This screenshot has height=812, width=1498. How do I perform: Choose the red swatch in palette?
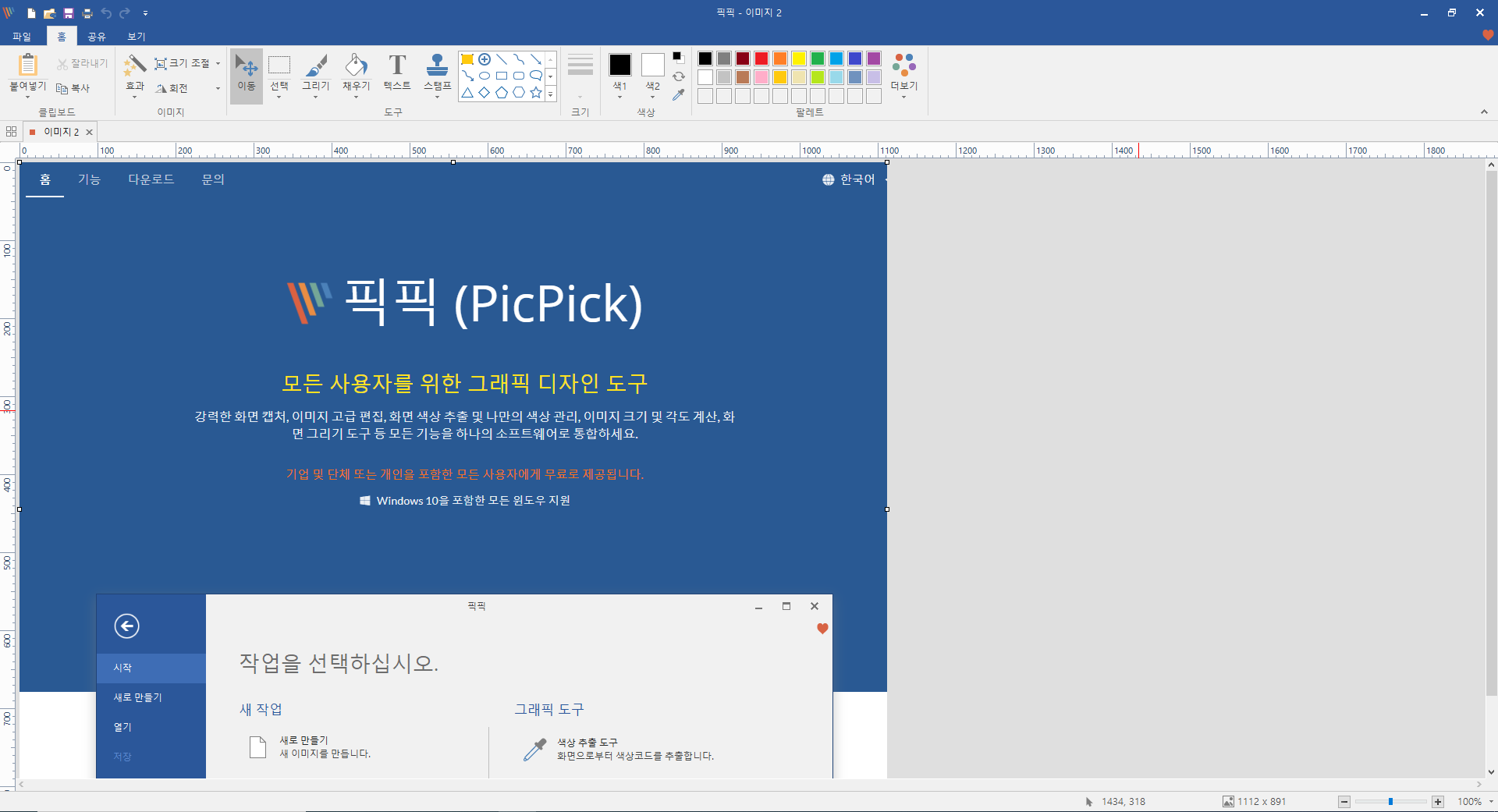(x=761, y=59)
